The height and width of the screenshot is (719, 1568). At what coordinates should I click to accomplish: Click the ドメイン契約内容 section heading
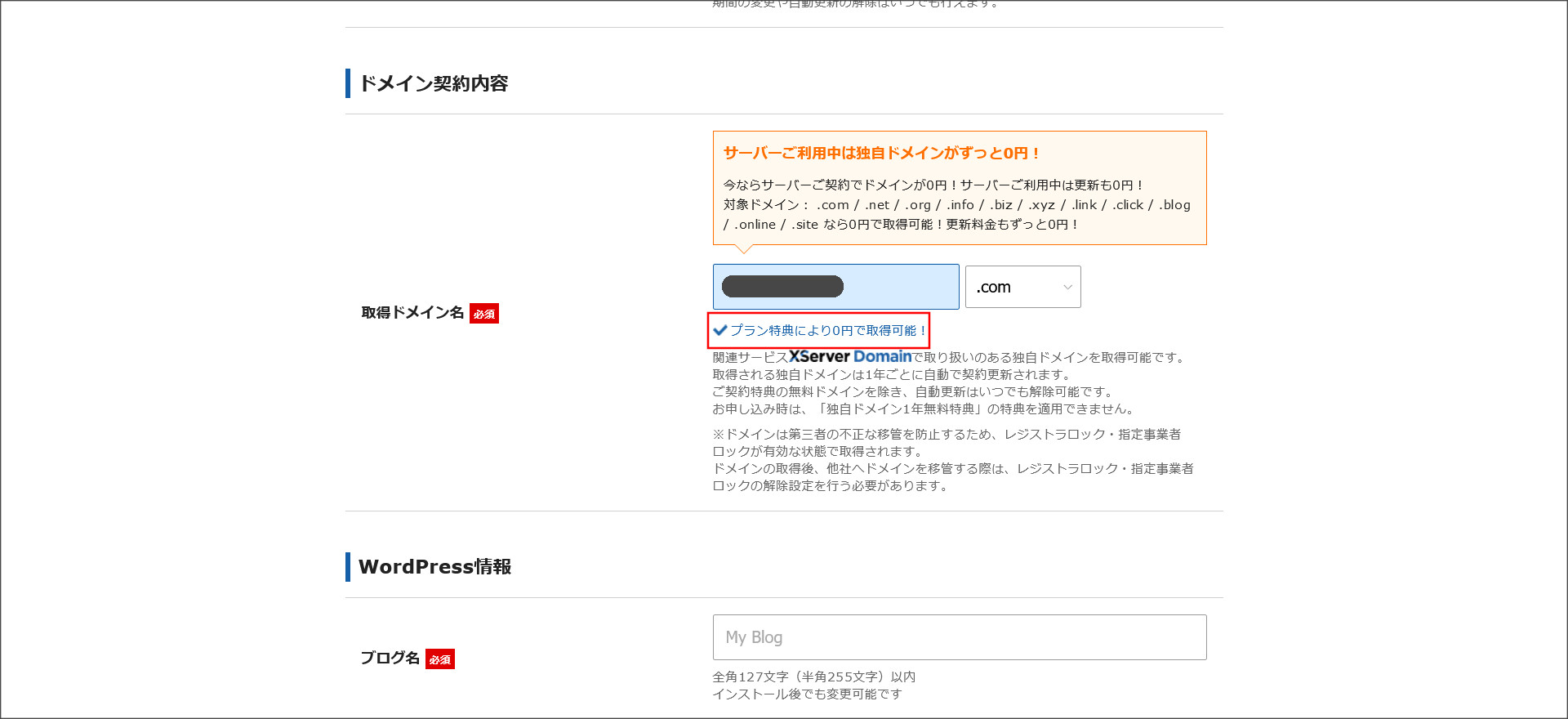[x=434, y=83]
